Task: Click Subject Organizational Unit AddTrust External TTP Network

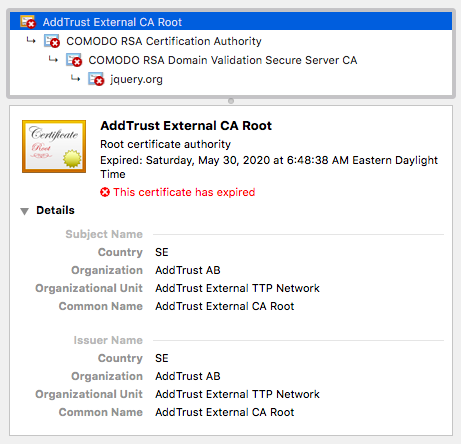Action: coord(237,288)
